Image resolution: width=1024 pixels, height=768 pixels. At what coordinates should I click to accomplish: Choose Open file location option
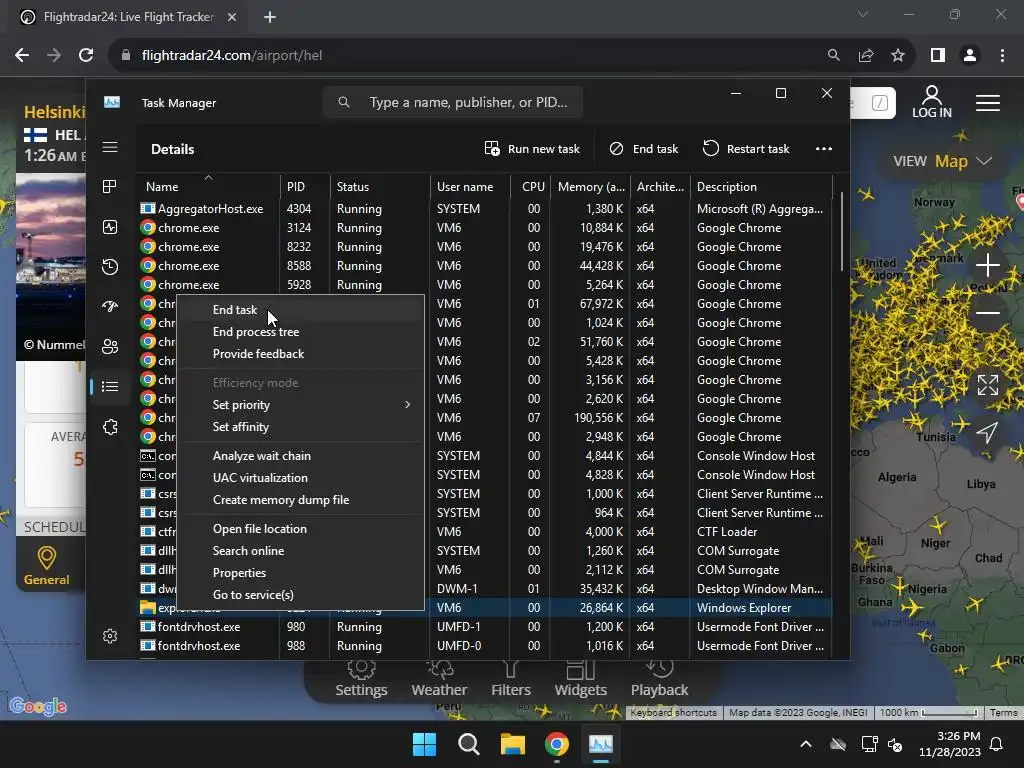pos(300,529)
